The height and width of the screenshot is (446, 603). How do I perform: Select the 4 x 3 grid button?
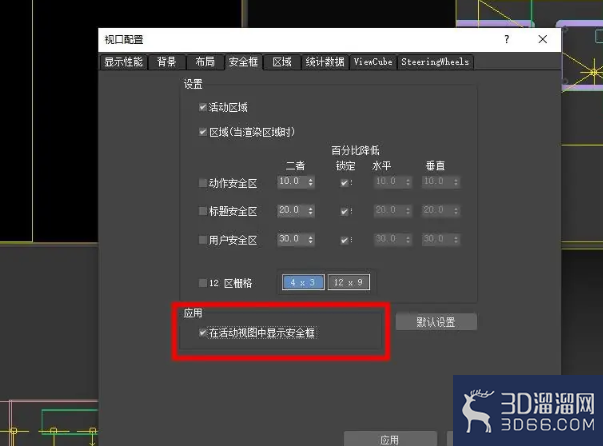pos(303,282)
